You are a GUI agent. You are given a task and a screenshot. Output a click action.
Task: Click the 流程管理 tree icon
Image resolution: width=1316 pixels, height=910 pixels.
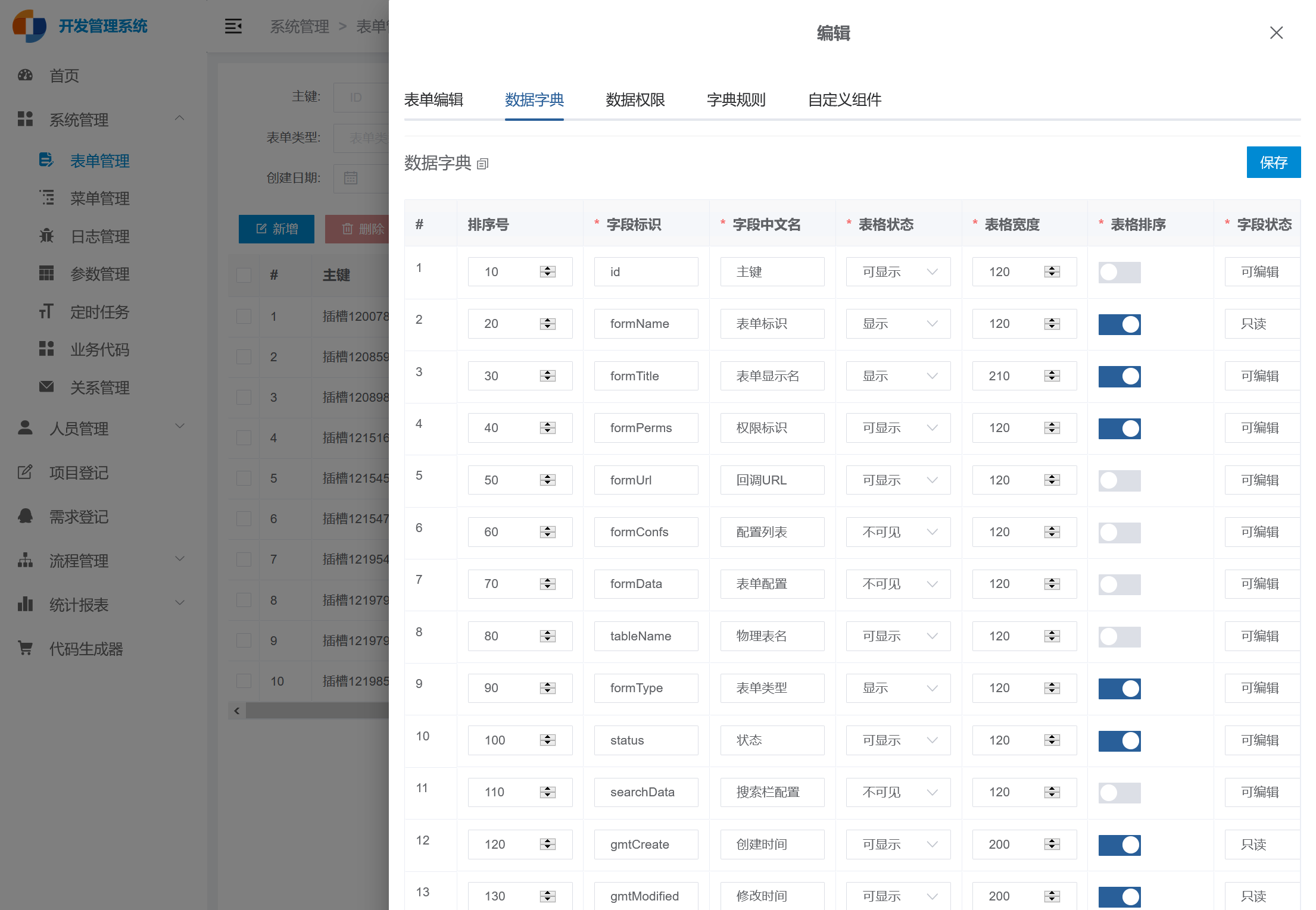[25, 560]
